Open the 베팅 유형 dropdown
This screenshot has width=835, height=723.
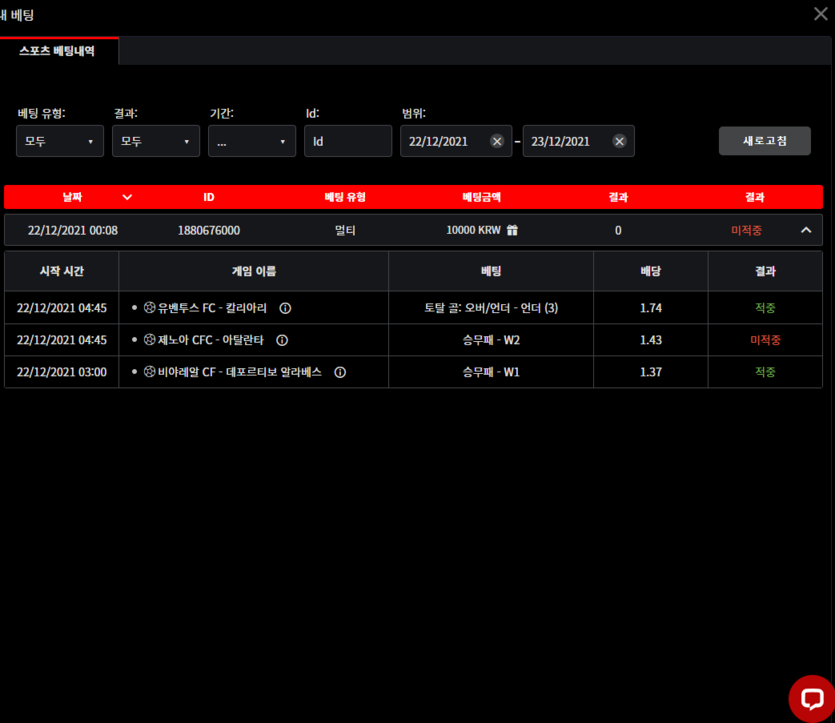coord(60,141)
